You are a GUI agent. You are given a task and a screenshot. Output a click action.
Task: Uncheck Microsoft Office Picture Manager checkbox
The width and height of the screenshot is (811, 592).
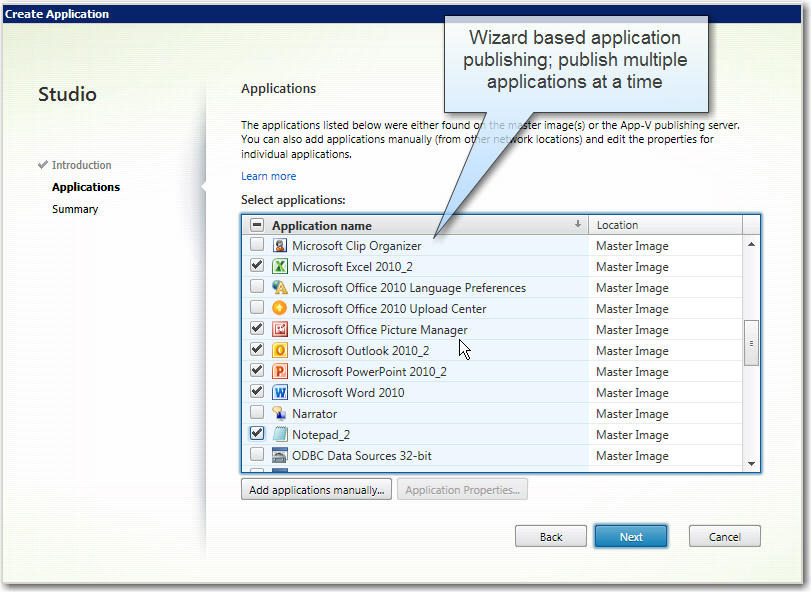pos(257,328)
